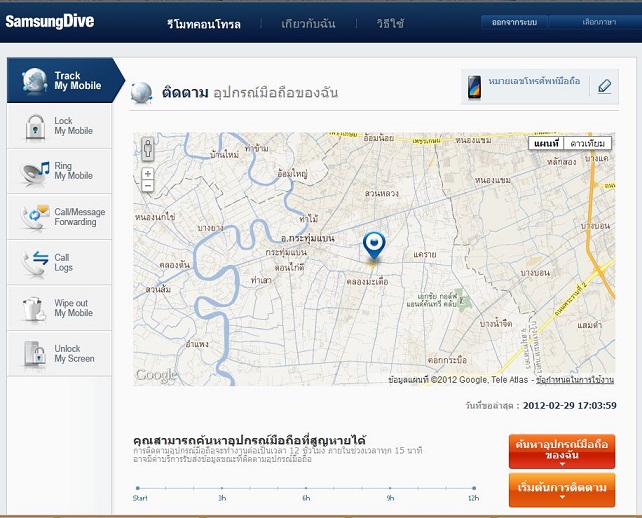Screen dimensions: 642x518
Task: Zoom out on the map
Action: [148, 185]
